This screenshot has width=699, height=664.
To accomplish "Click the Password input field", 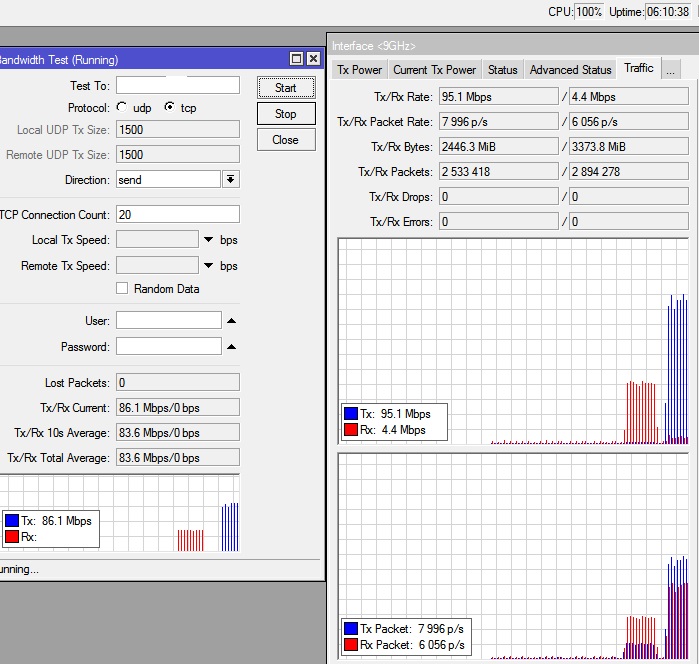I will [169, 346].
